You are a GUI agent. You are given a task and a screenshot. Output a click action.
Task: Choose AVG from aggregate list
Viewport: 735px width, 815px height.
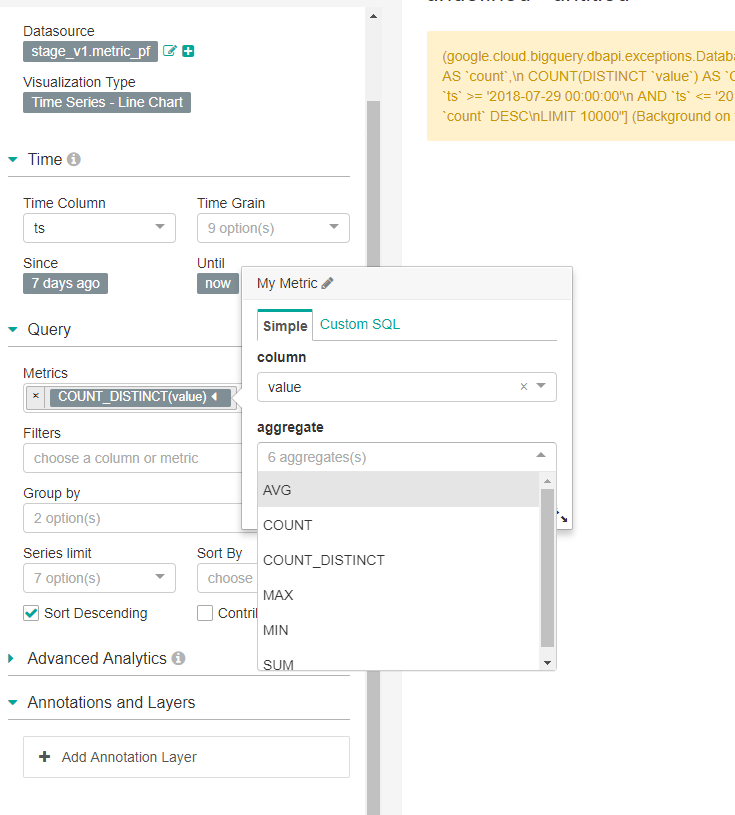click(399, 490)
